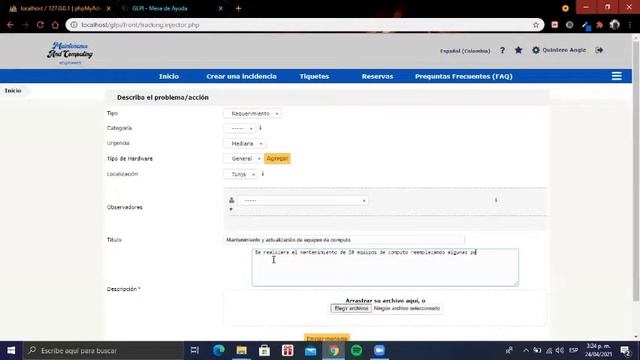The height and width of the screenshot is (360, 640).
Task: Click the volume icon in system tray
Action: pos(560,351)
